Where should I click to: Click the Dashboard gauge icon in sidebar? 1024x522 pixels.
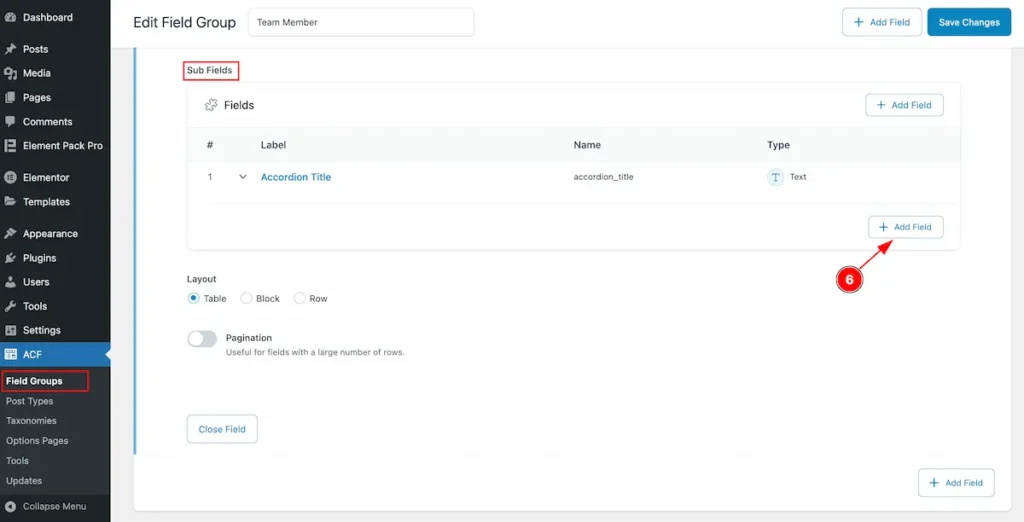coord(11,17)
